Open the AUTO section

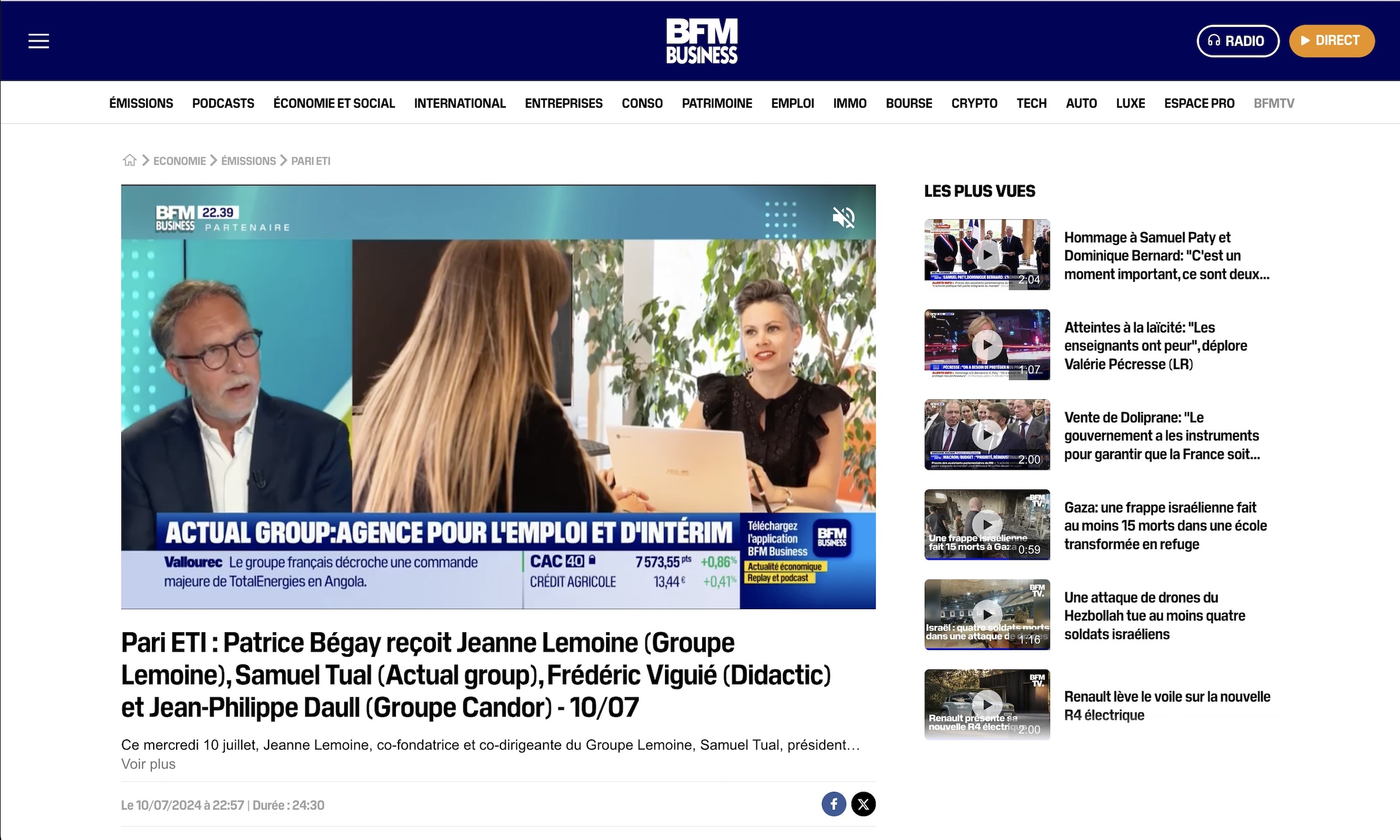(1081, 103)
